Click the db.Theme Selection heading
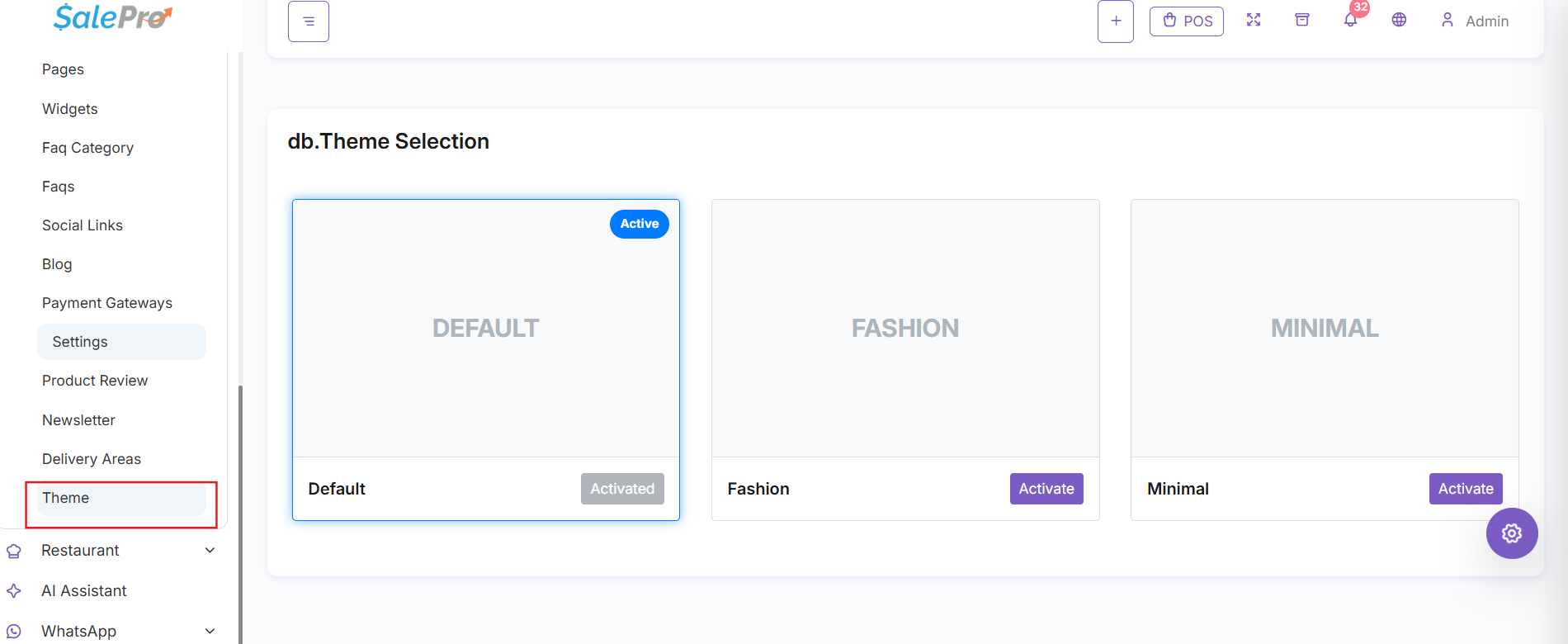The image size is (1568, 644). 389,141
